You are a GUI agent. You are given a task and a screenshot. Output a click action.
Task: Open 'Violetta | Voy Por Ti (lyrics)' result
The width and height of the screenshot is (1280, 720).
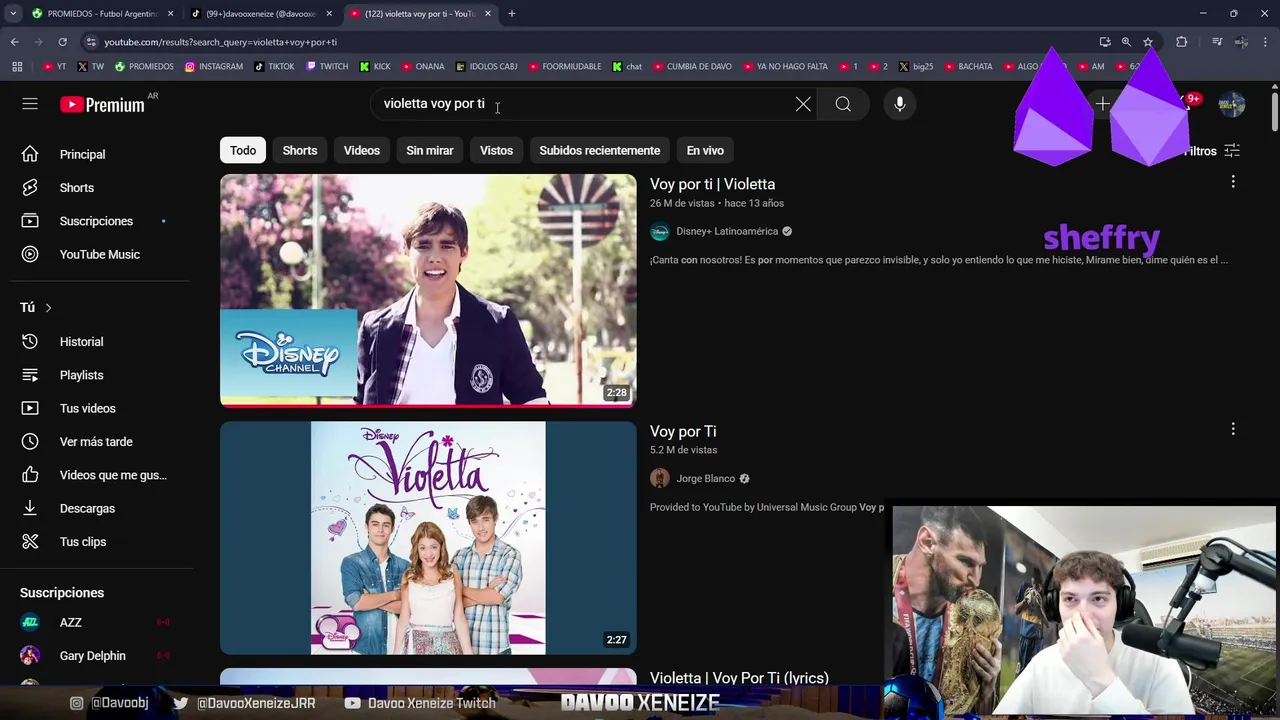pos(739,678)
